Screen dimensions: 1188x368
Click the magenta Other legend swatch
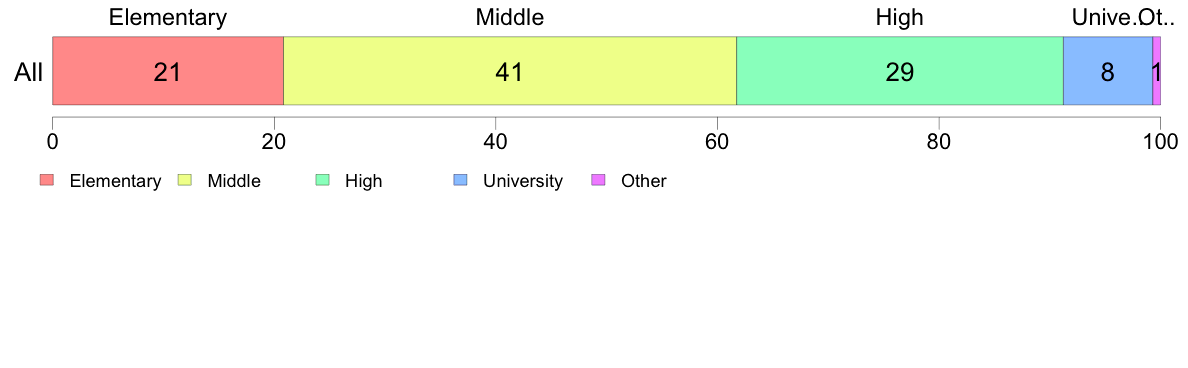(599, 180)
